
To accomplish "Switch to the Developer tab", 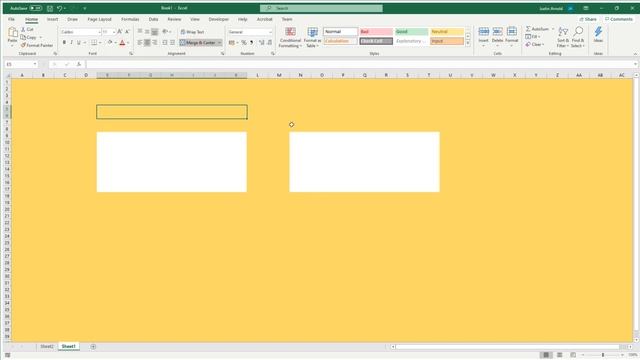I will (x=218, y=19).
